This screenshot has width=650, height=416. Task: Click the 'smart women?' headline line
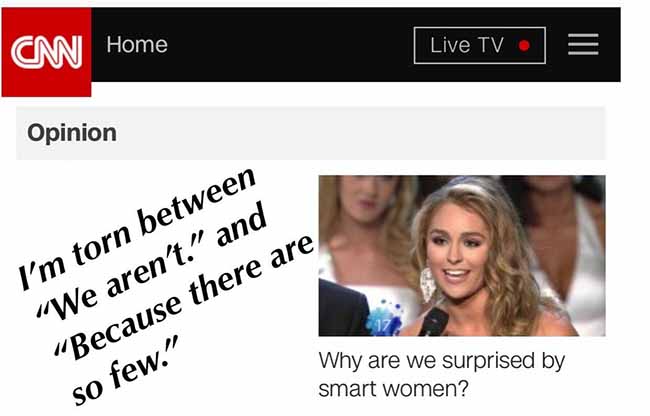393,389
